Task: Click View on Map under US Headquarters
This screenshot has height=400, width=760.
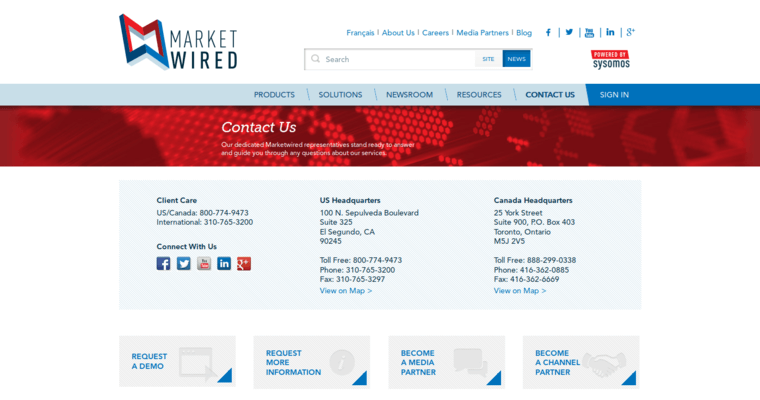Action: (346, 290)
